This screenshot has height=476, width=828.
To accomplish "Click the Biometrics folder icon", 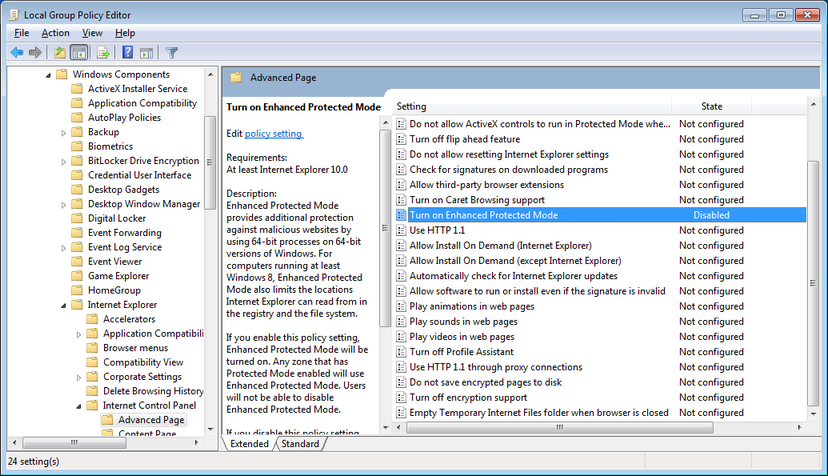I will tap(77, 146).
